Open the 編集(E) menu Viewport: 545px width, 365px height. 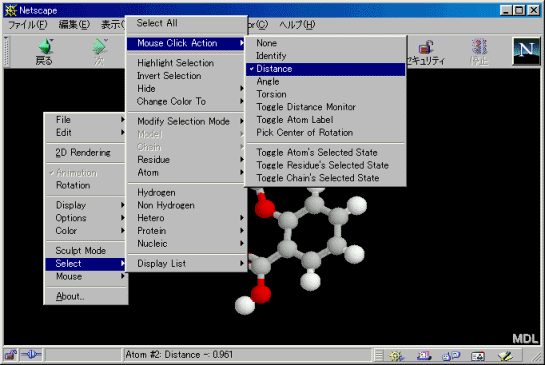coord(74,25)
